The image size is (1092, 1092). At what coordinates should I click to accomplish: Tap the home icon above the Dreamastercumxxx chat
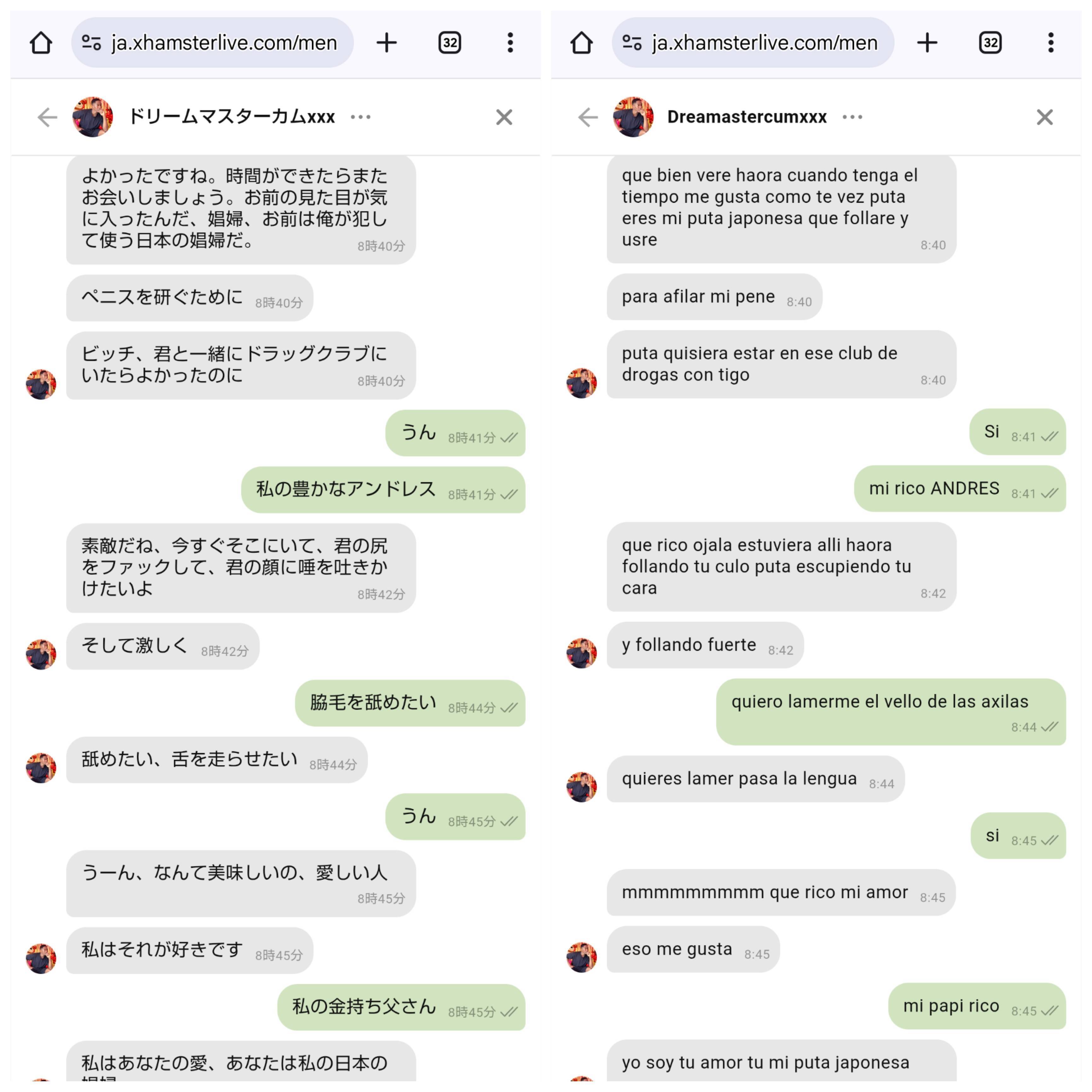point(581,43)
